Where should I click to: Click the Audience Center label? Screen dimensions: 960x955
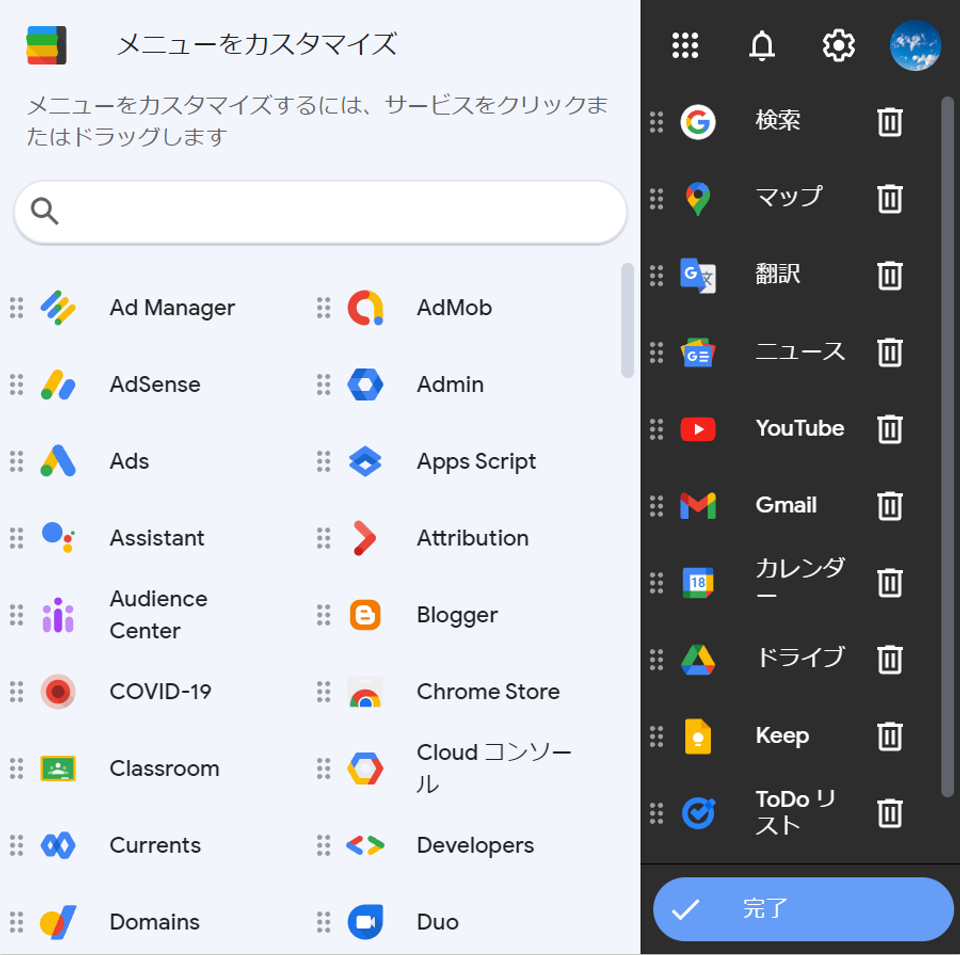coord(159,615)
